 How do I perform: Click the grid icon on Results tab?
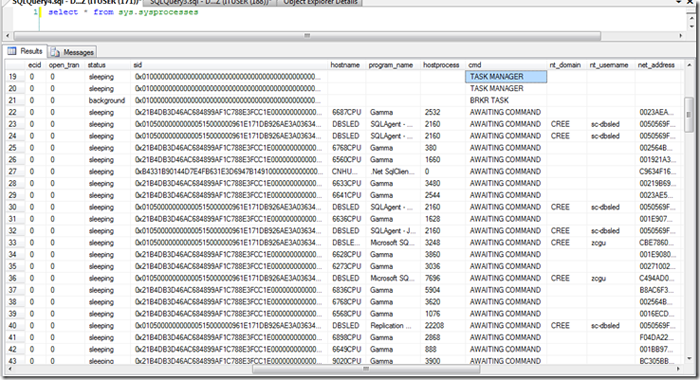12,51
